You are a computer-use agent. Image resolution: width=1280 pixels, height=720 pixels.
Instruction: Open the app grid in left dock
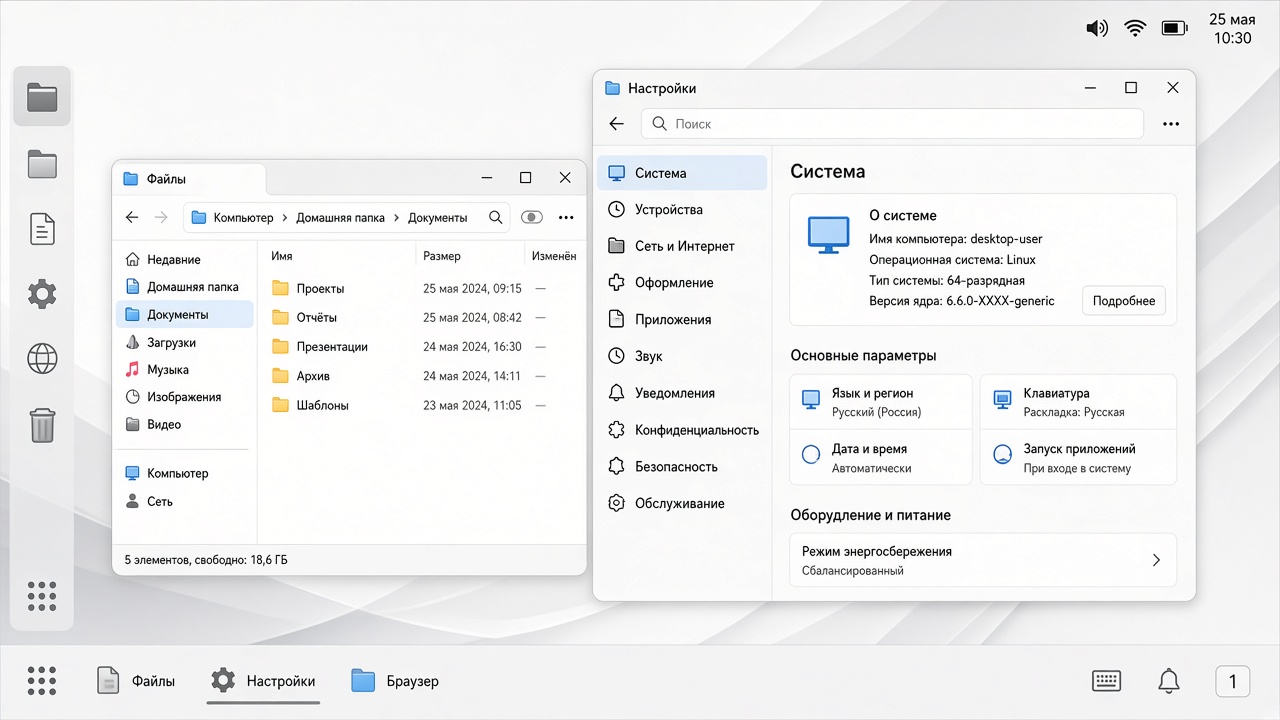(x=42, y=596)
